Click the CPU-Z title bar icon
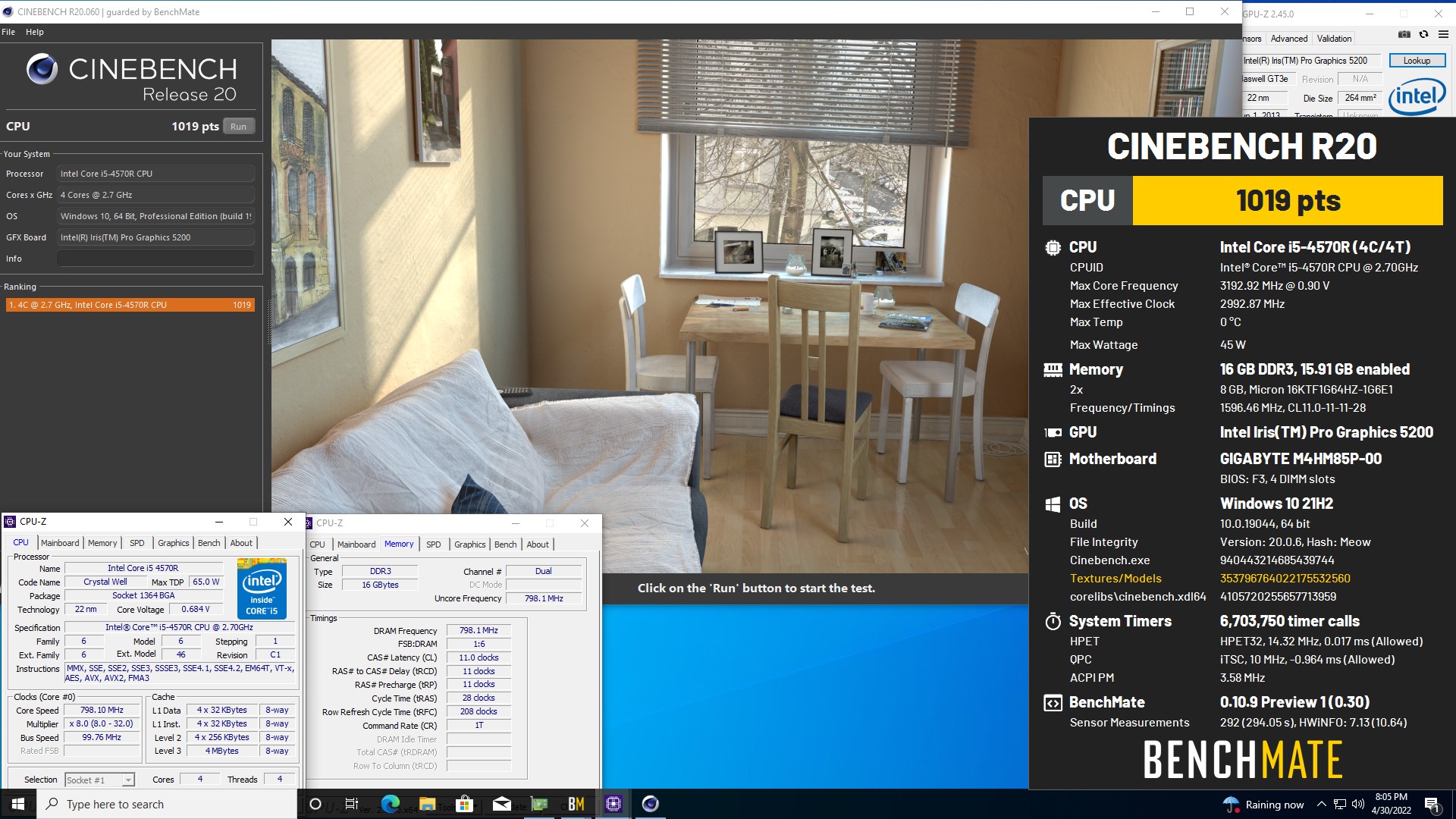Viewport: 1456px width, 819px height. click(x=10, y=522)
